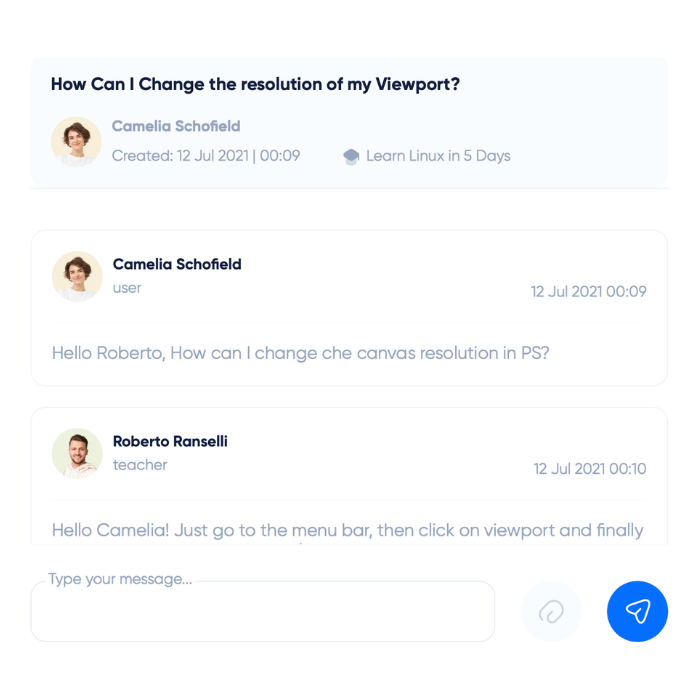
Task: Click Roberto Ranselli's profile avatar
Action: (77, 453)
